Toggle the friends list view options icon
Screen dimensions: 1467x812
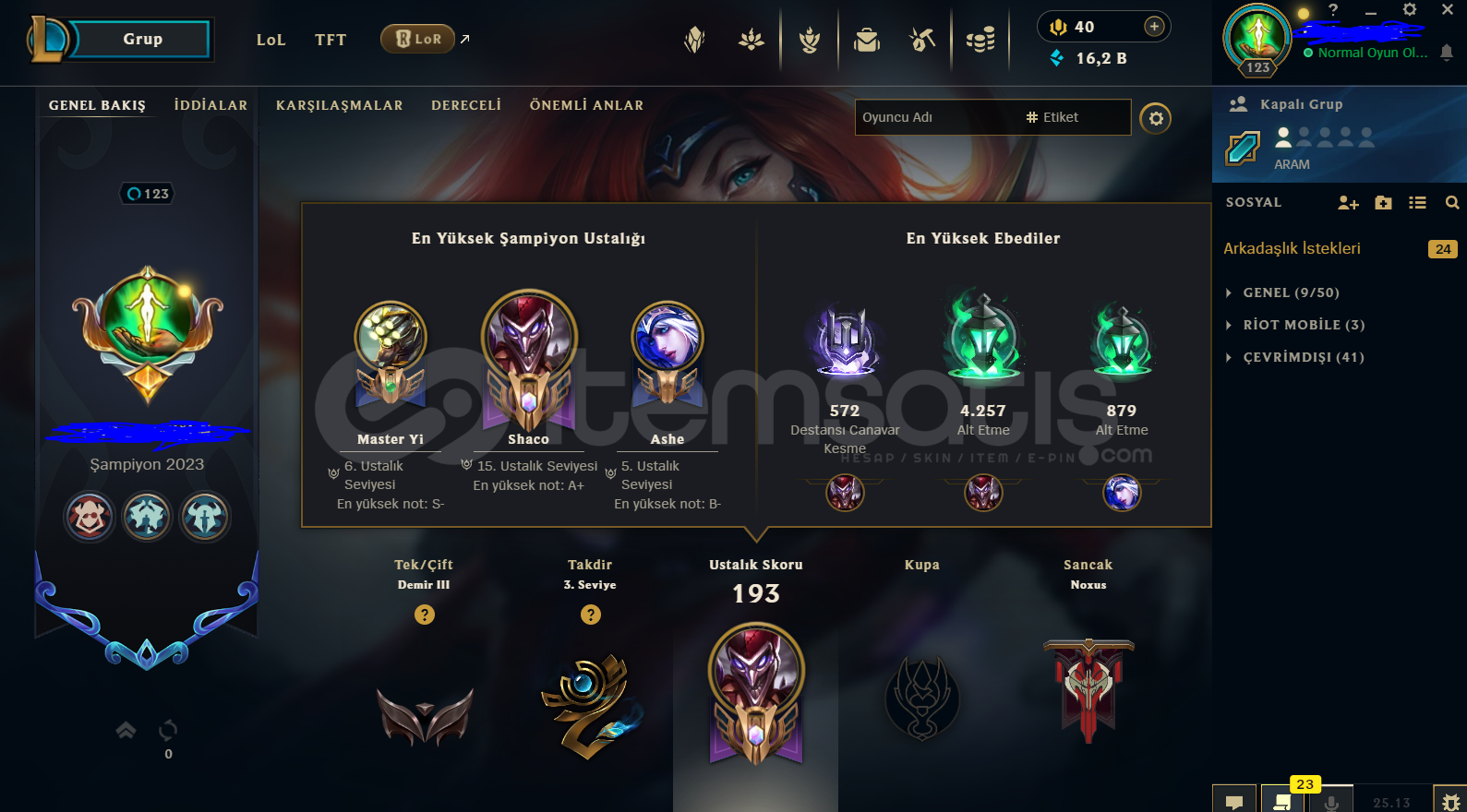(1417, 203)
